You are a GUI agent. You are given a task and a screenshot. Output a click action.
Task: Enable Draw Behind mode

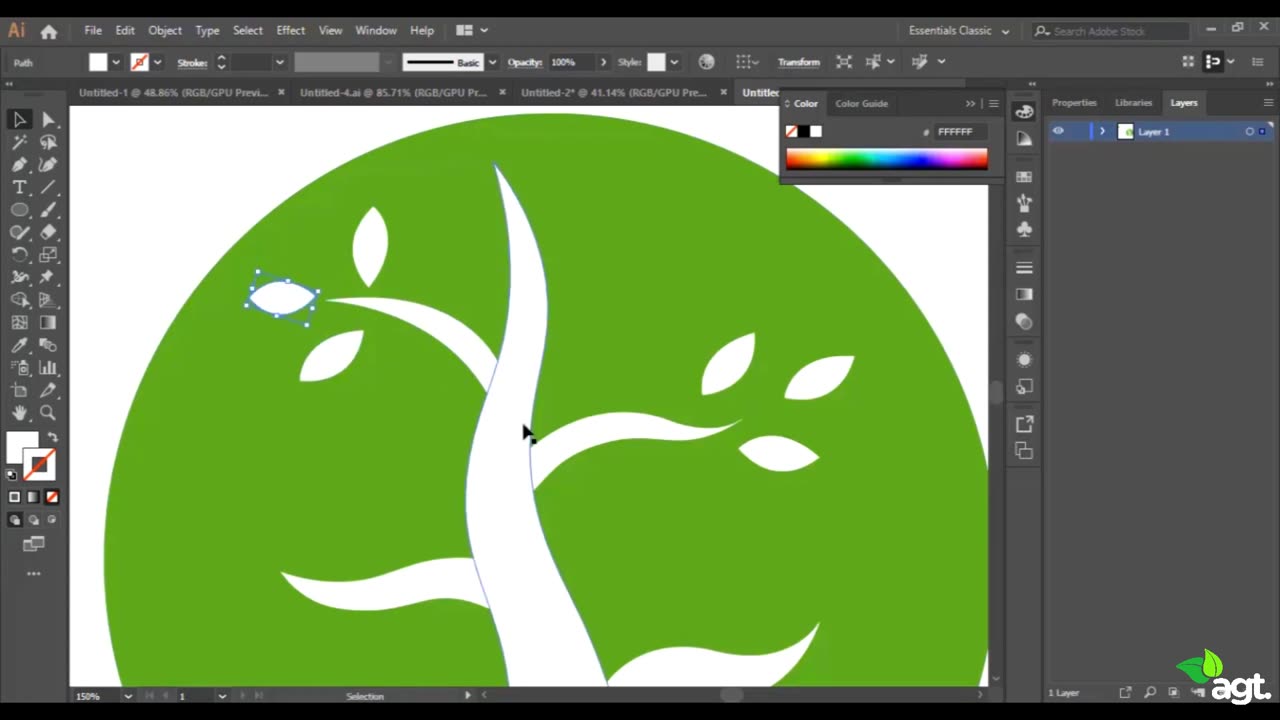[33, 520]
